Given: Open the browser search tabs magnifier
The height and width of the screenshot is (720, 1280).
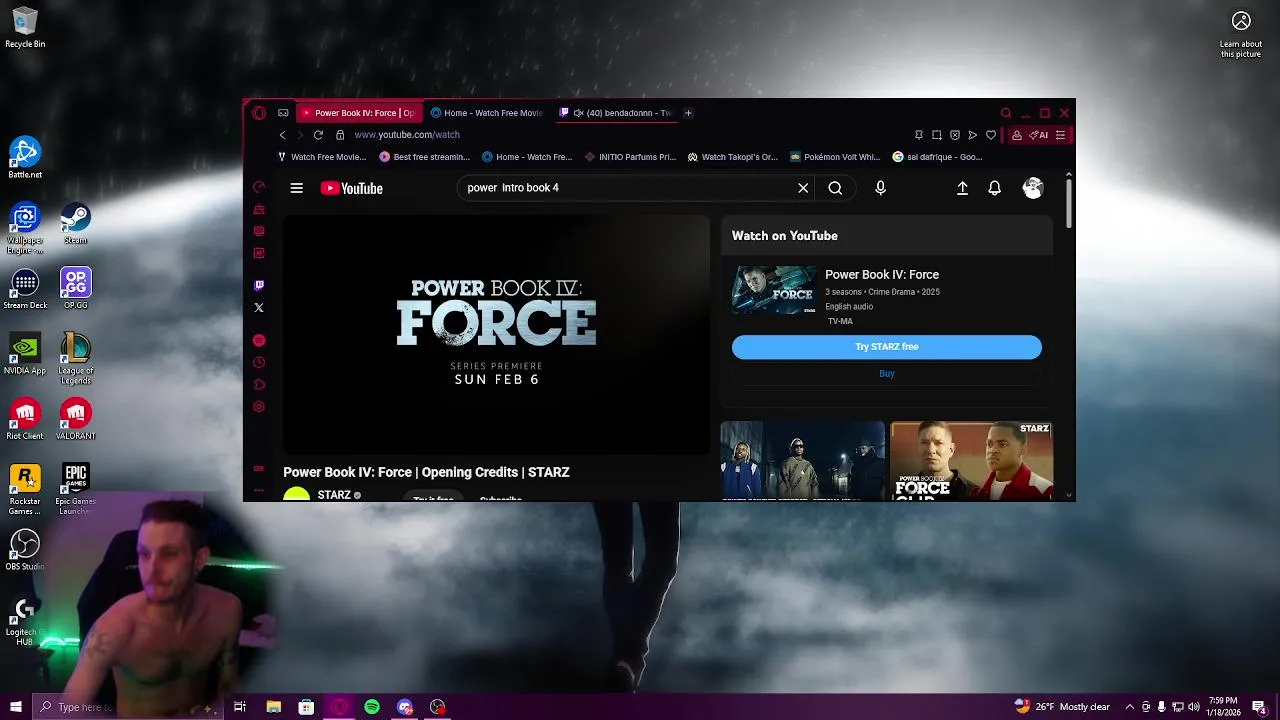Looking at the screenshot, I should coord(1006,113).
